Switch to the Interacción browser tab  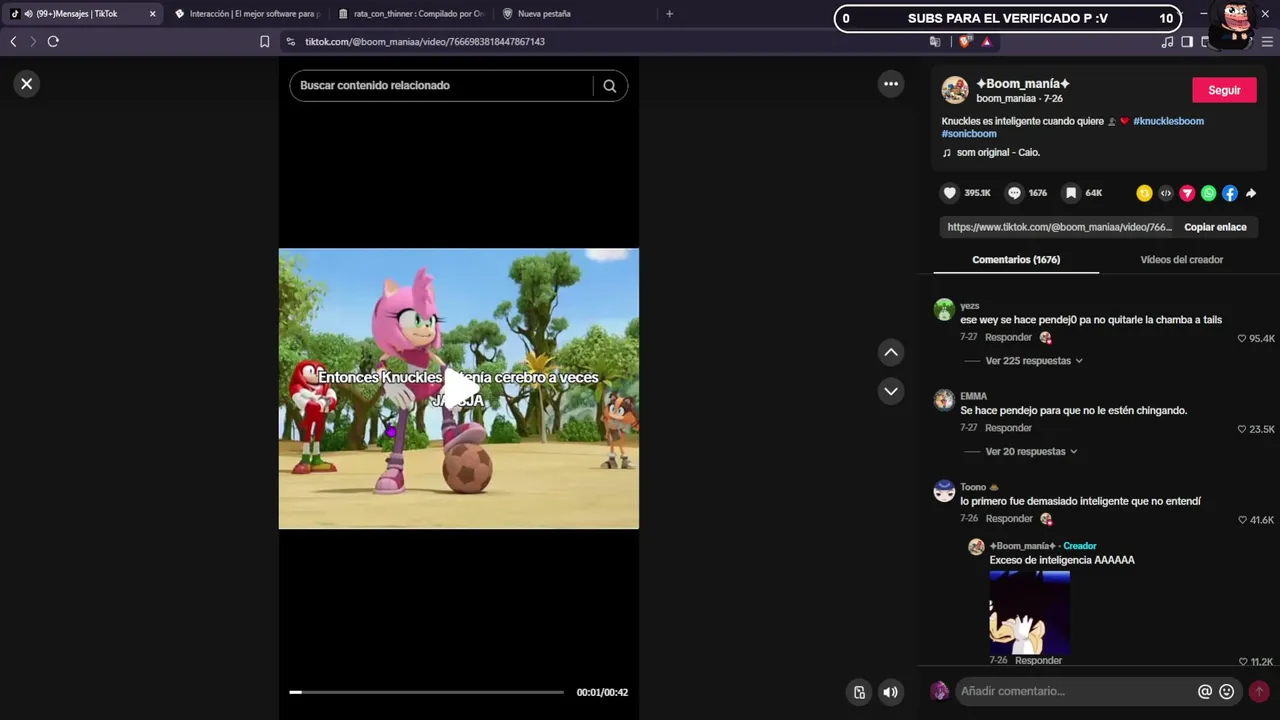point(247,14)
